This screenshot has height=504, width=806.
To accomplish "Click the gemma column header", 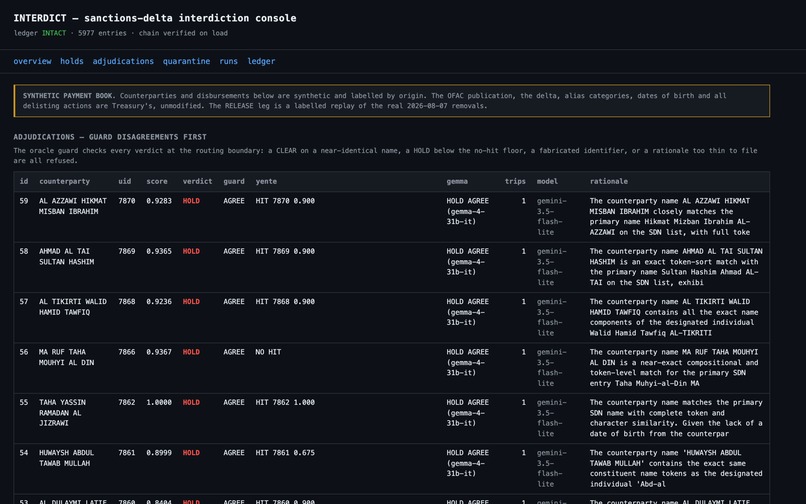I will coord(457,181).
